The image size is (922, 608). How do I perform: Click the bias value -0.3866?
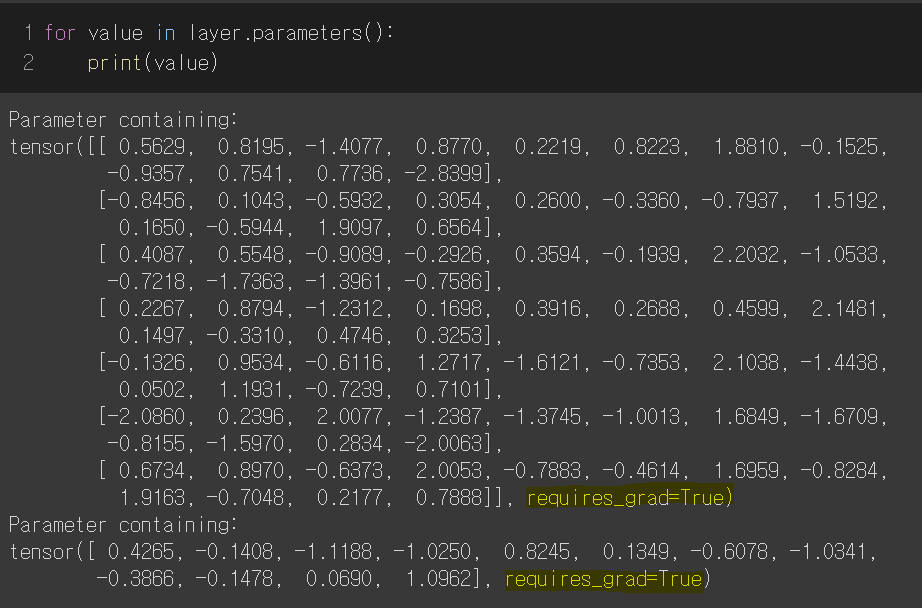pyautogui.click(x=135, y=579)
